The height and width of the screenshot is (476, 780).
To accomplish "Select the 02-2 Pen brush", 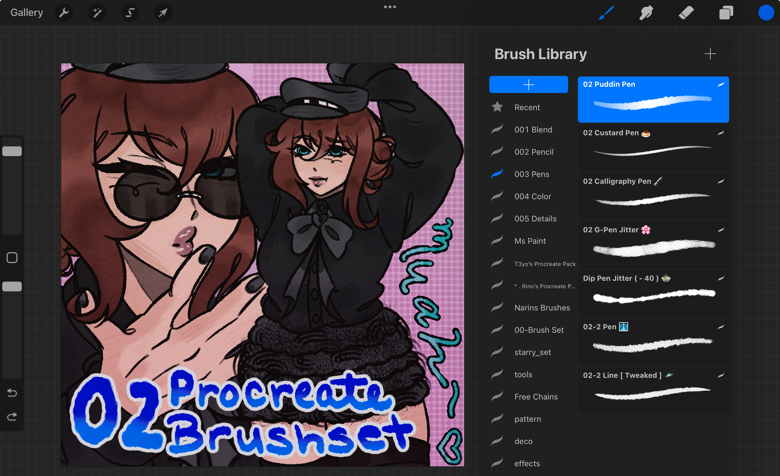I will [653, 341].
